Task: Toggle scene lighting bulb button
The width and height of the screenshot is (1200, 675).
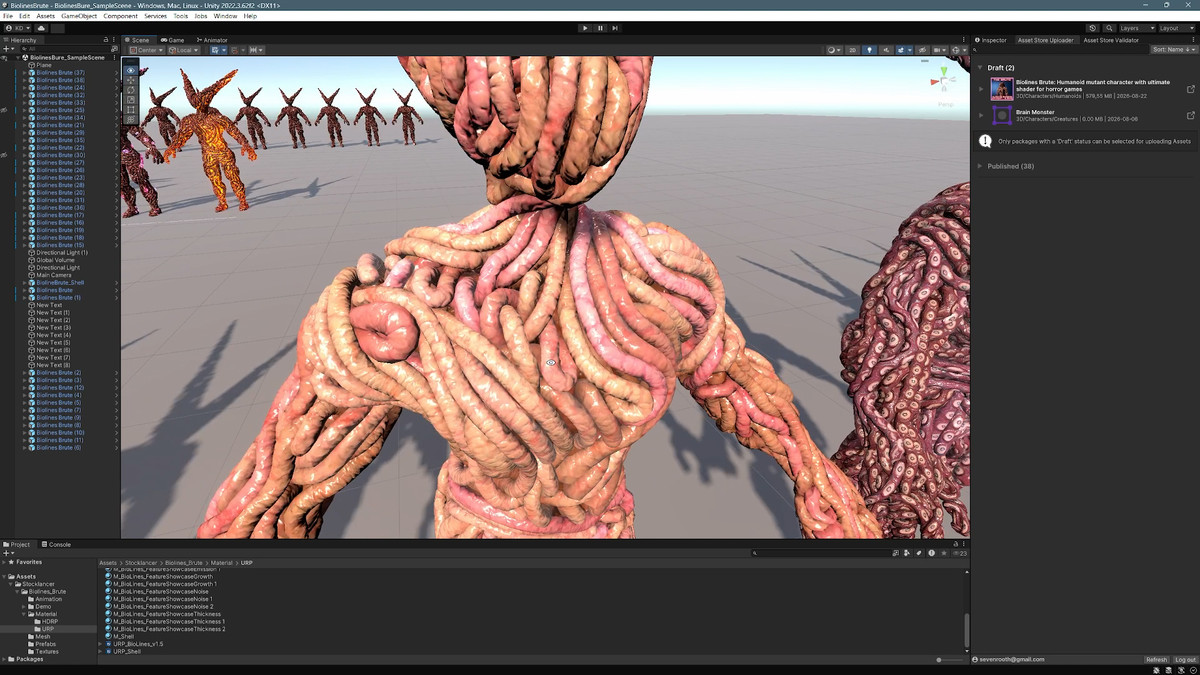Action: 869,50
